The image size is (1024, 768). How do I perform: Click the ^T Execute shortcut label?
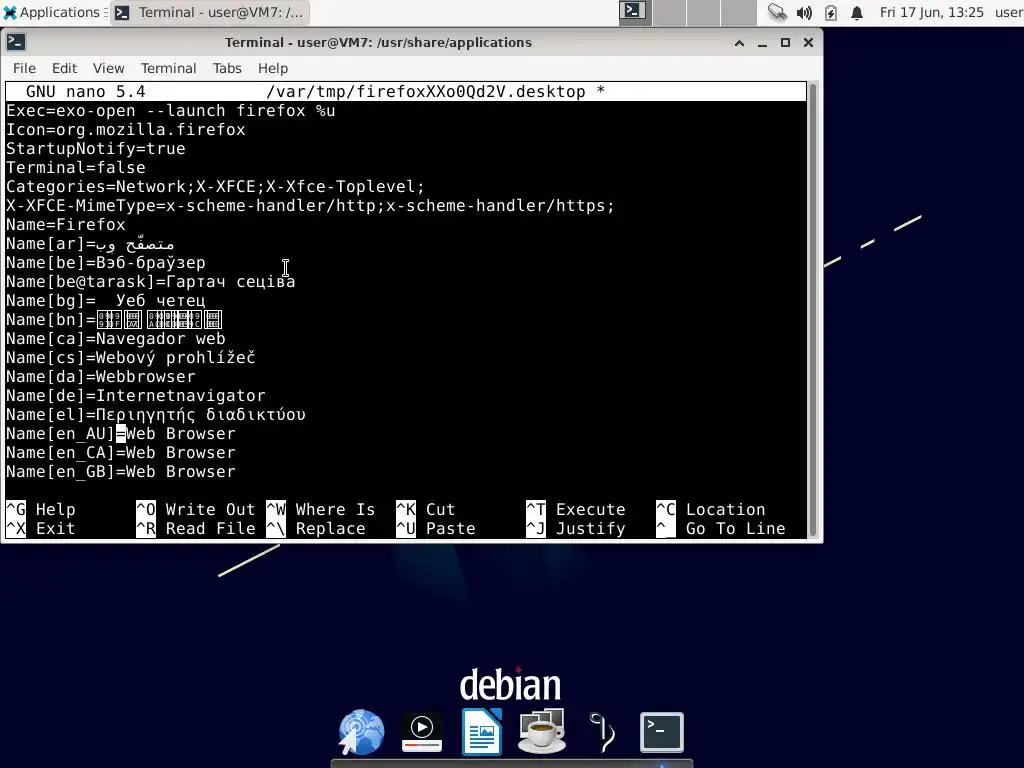point(575,509)
